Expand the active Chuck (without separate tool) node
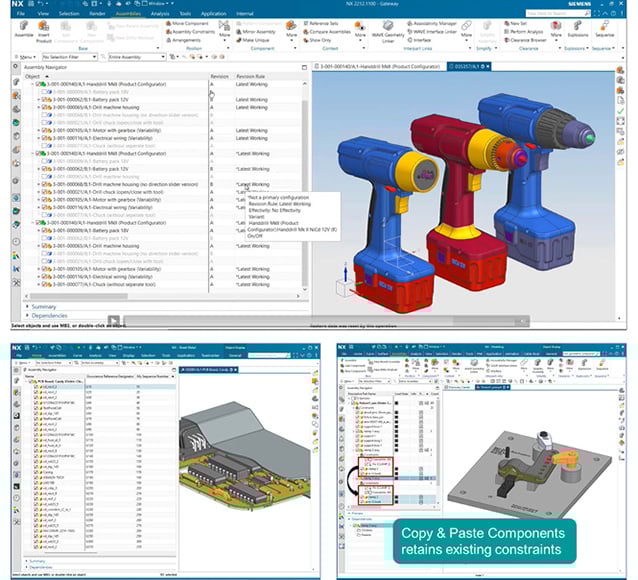Image resolution: width=638 pixels, height=580 pixels. pyautogui.click(x=39, y=285)
